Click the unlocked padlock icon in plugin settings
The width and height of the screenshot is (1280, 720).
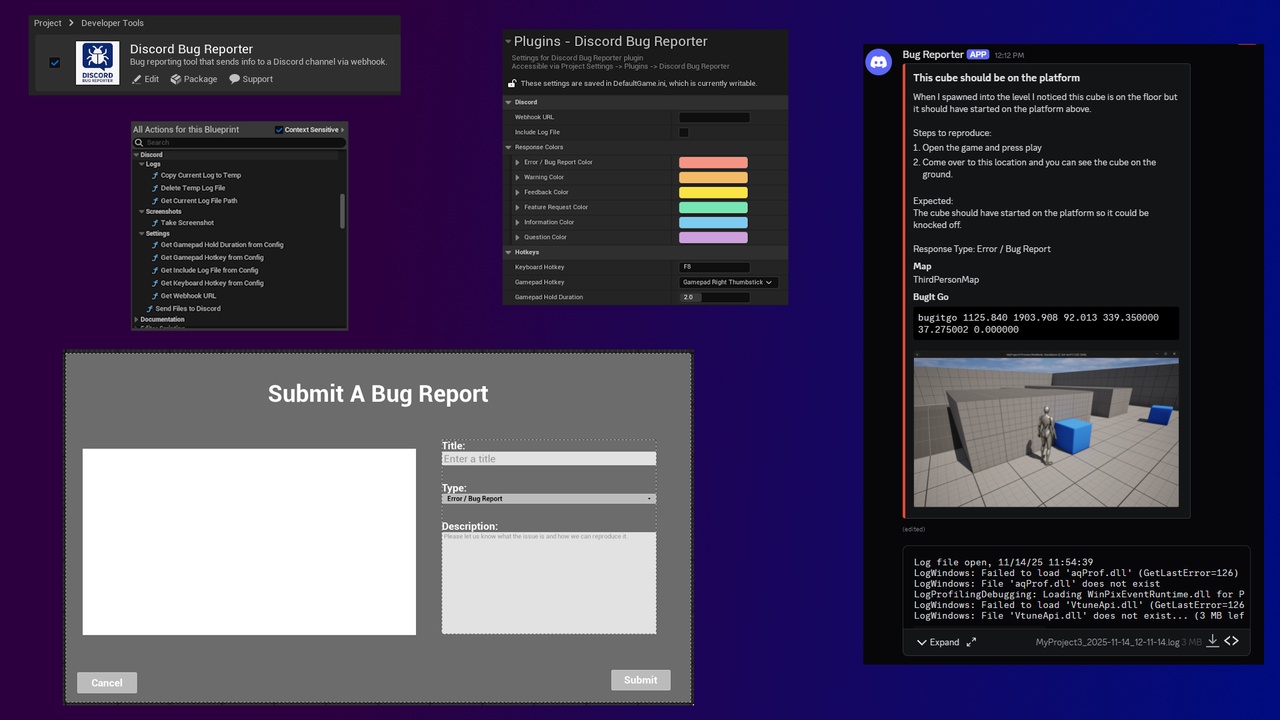tap(513, 84)
